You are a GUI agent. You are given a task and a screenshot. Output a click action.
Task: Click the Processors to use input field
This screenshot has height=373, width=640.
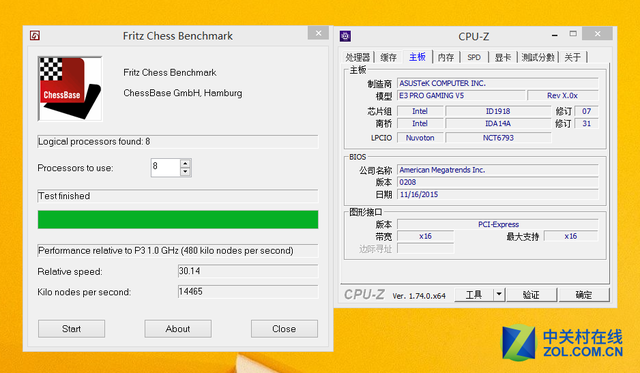pyautogui.click(x=165, y=167)
